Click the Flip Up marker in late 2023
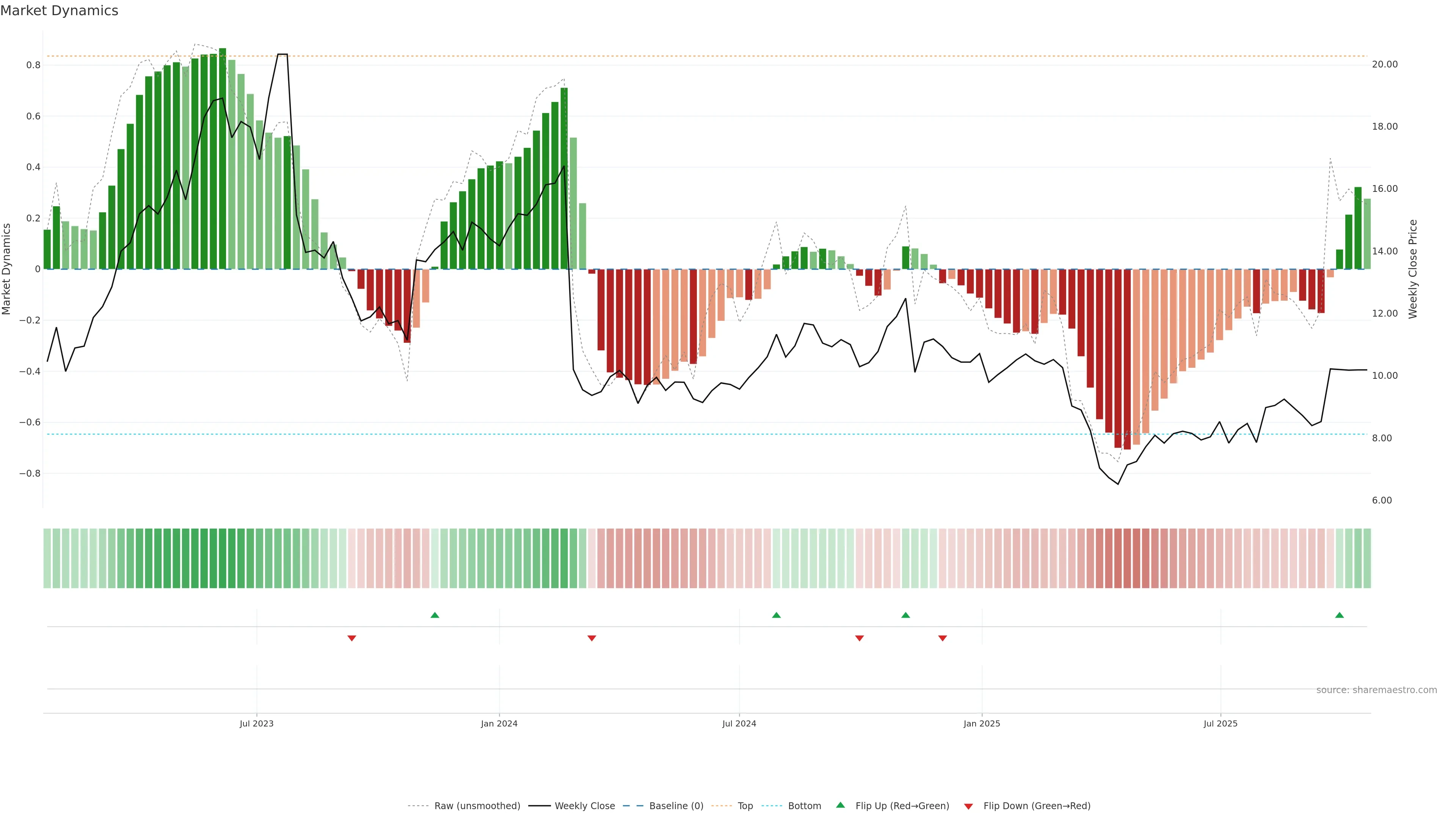 435,615
